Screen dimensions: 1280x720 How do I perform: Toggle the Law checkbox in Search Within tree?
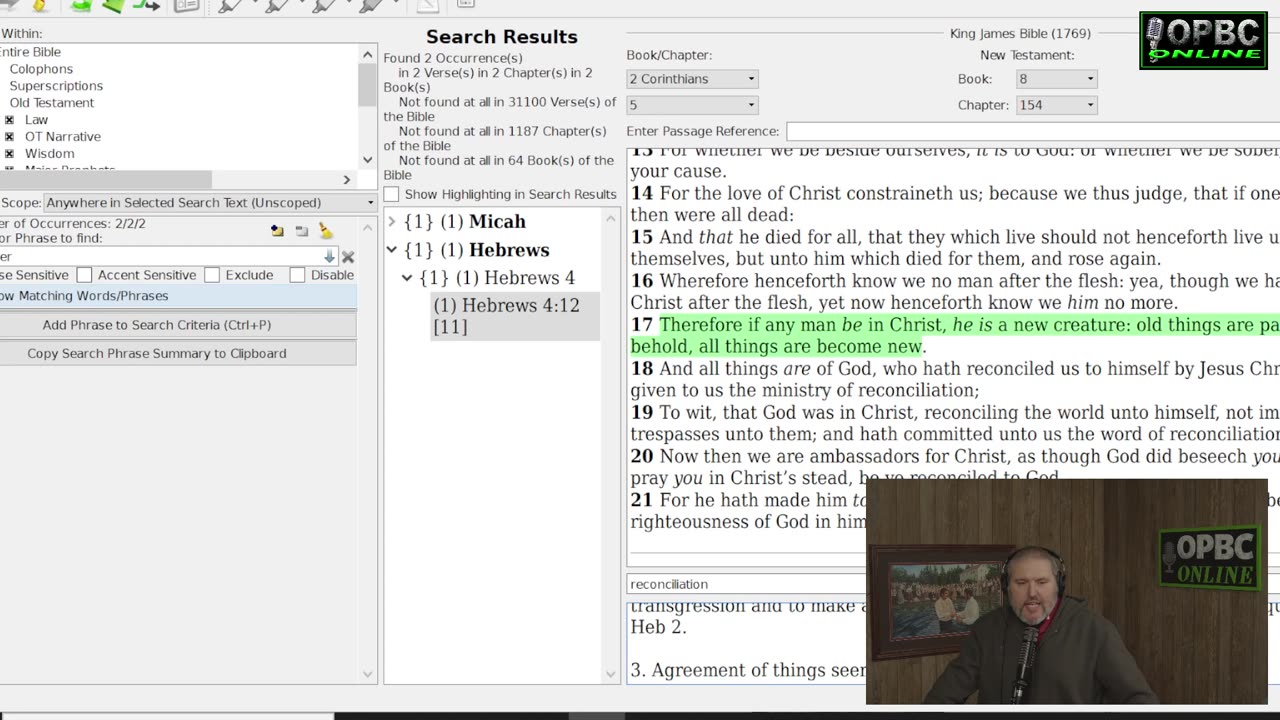tap(9, 120)
